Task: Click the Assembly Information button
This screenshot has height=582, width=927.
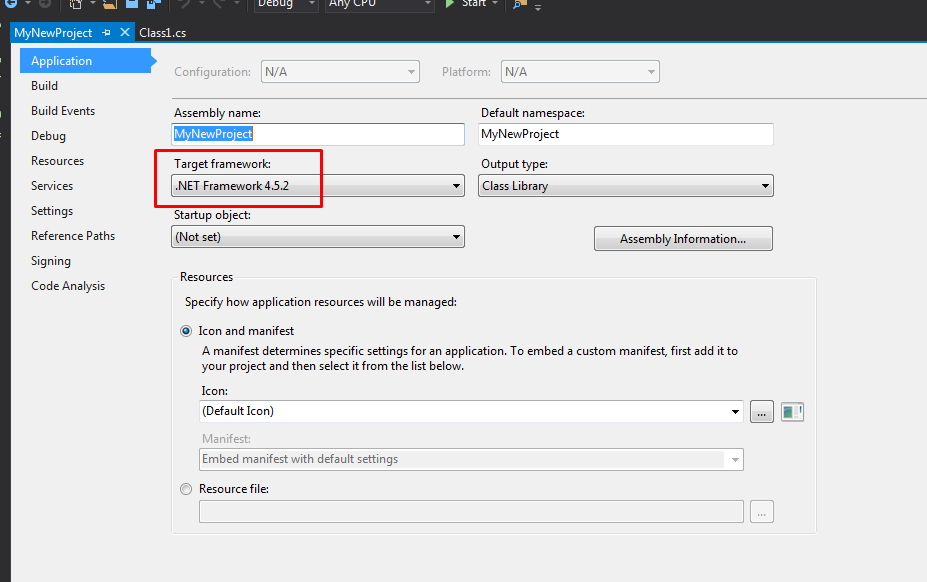Action: click(683, 239)
